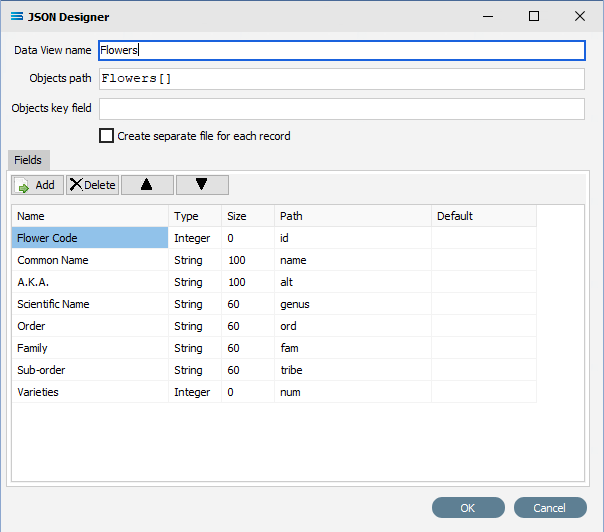
Task: Move field down with the down arrow
Action: tap(202, 185)
